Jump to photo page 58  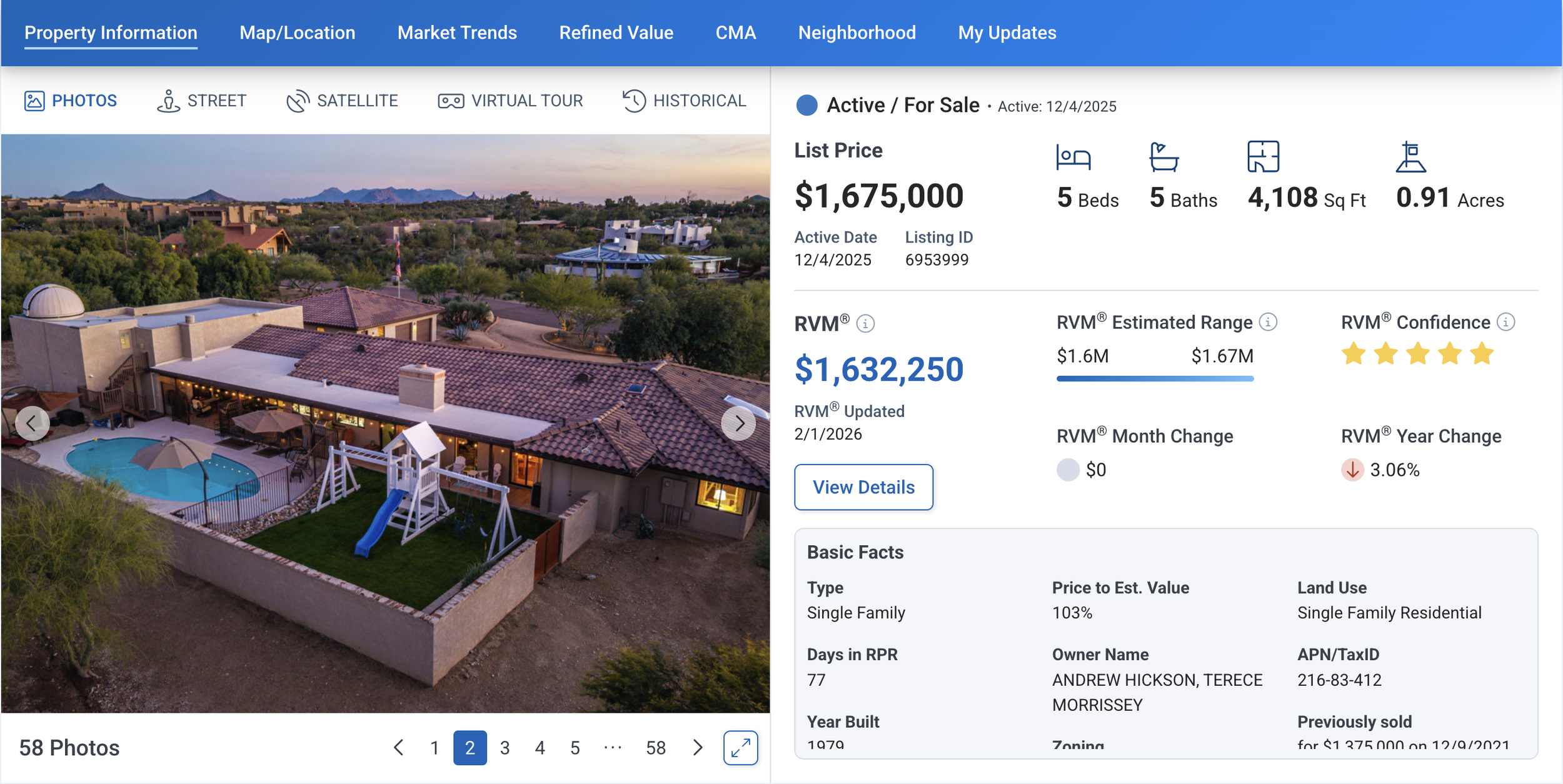655,748
